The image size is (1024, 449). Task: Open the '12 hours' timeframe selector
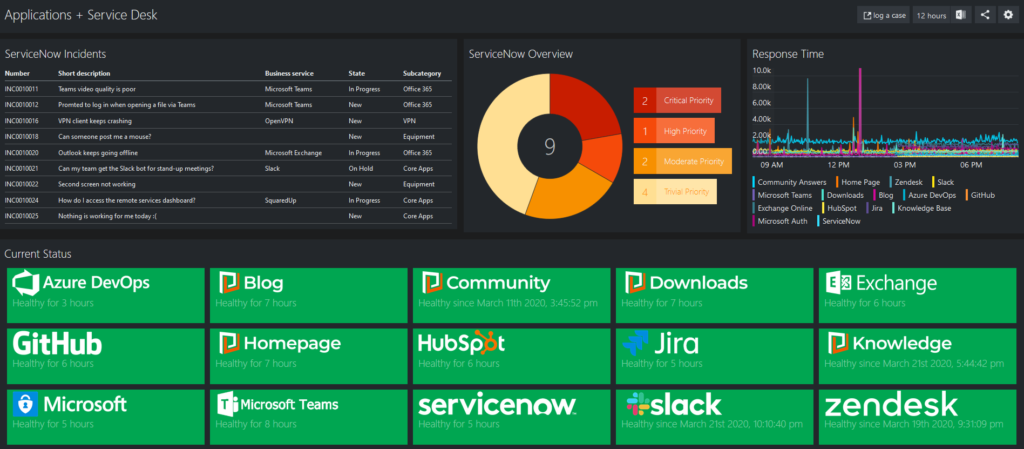click(x=932, y=15)
